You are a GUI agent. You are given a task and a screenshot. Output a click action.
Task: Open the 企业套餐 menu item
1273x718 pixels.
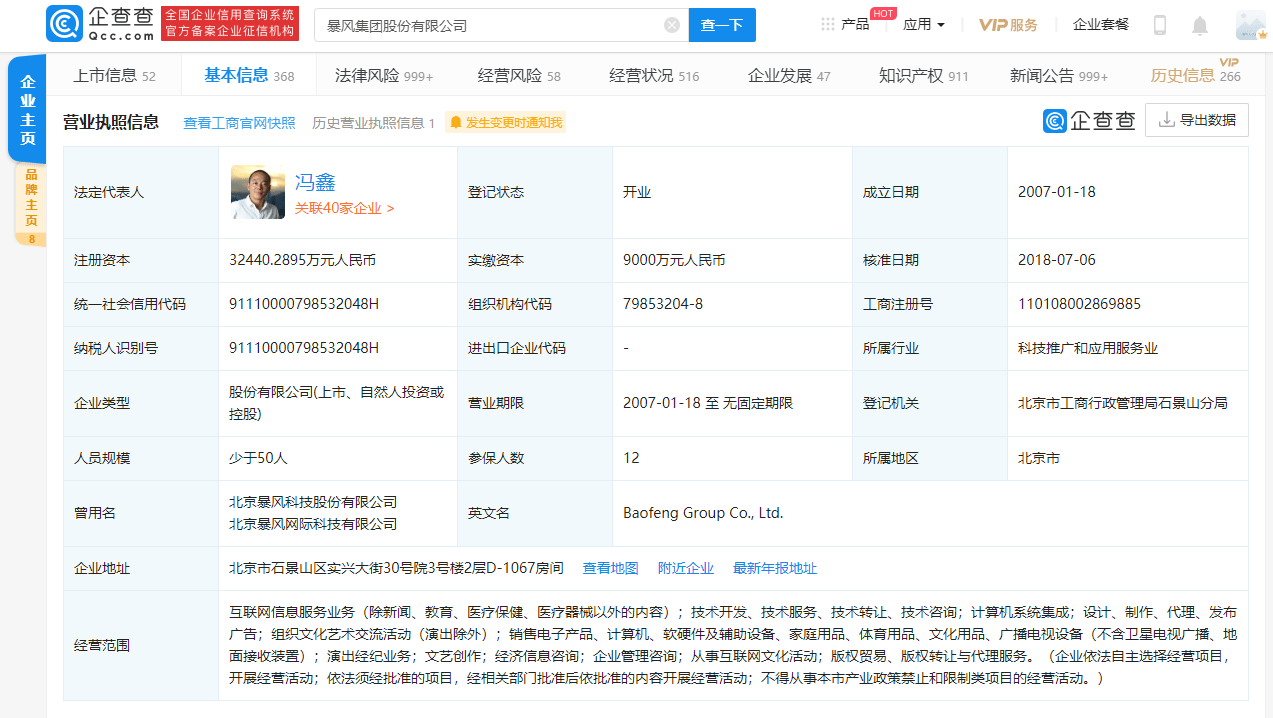[x=1100, y=24]
